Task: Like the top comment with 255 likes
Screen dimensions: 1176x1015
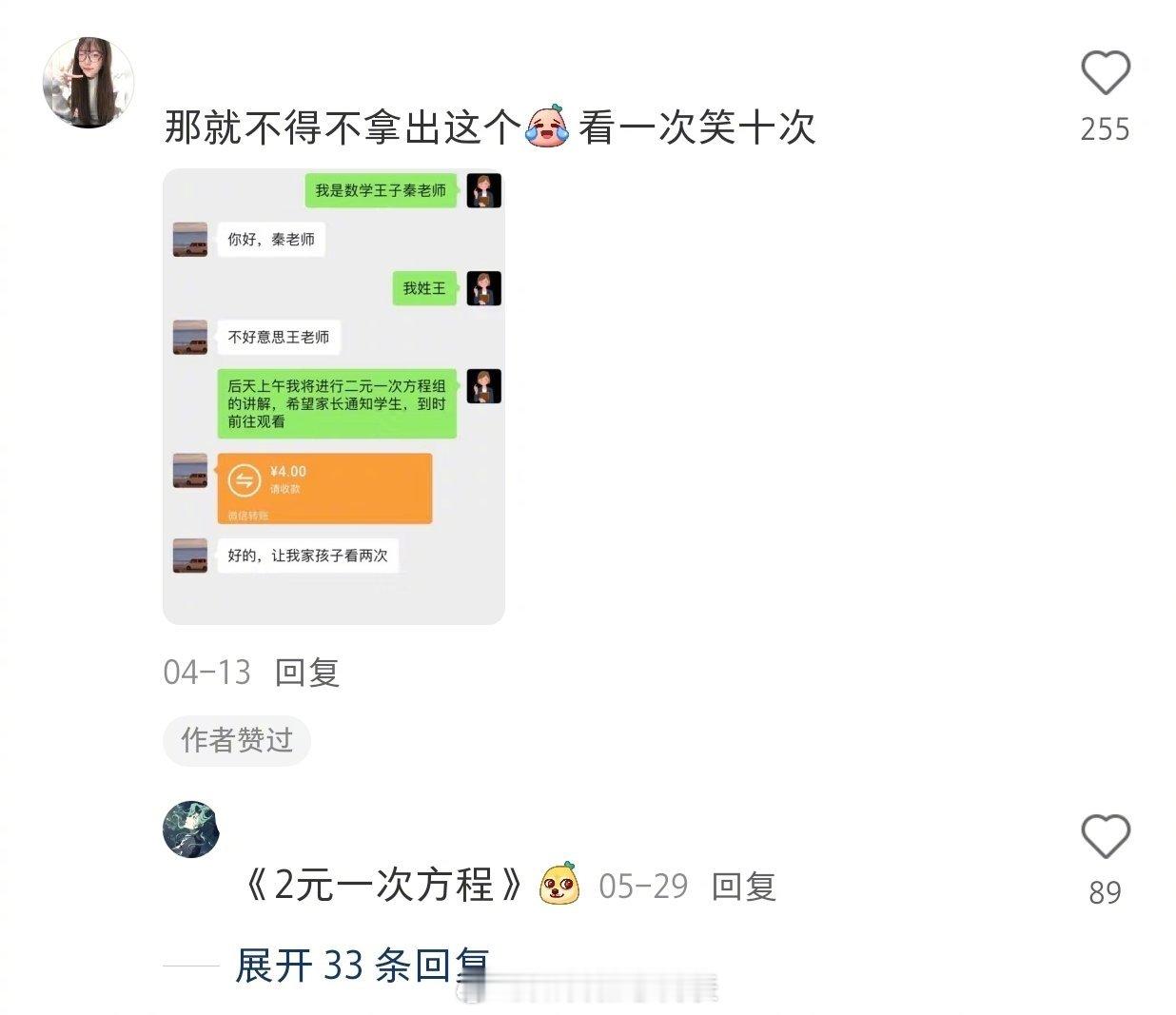Action: click(1105, 73)
